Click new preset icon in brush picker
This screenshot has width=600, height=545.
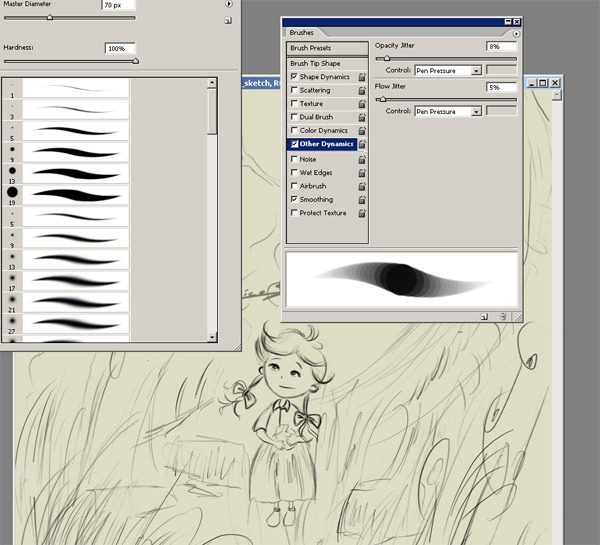(x=228, y=20)
